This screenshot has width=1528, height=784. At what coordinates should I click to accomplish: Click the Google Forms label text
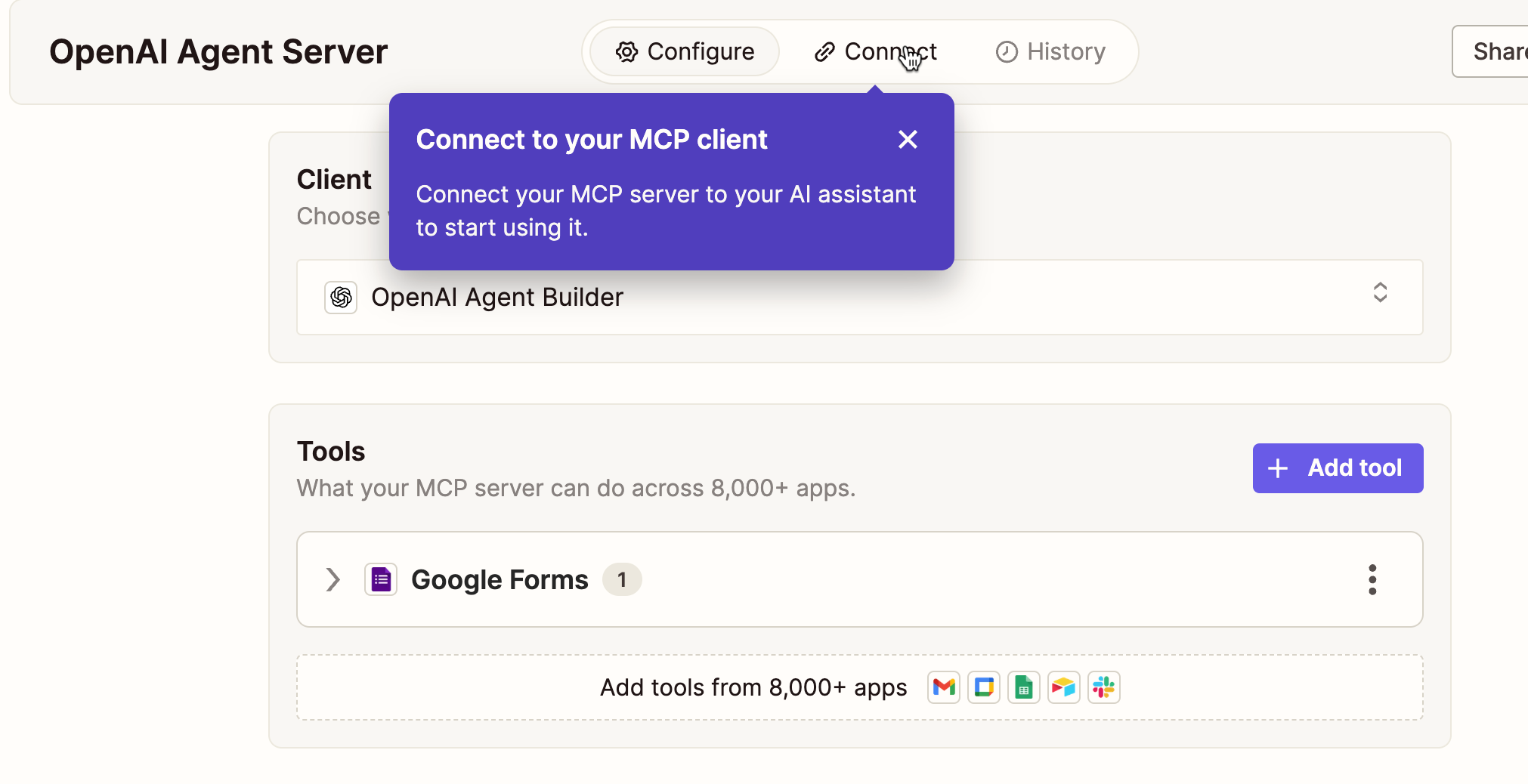click(500, 579)
